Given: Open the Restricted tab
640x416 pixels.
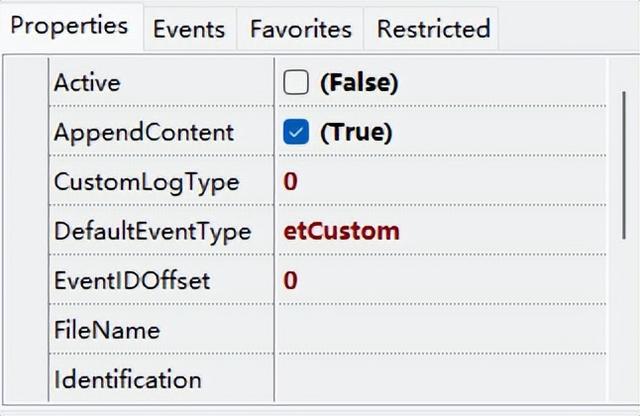Looking at the screenshot, I should coord(433,30).
